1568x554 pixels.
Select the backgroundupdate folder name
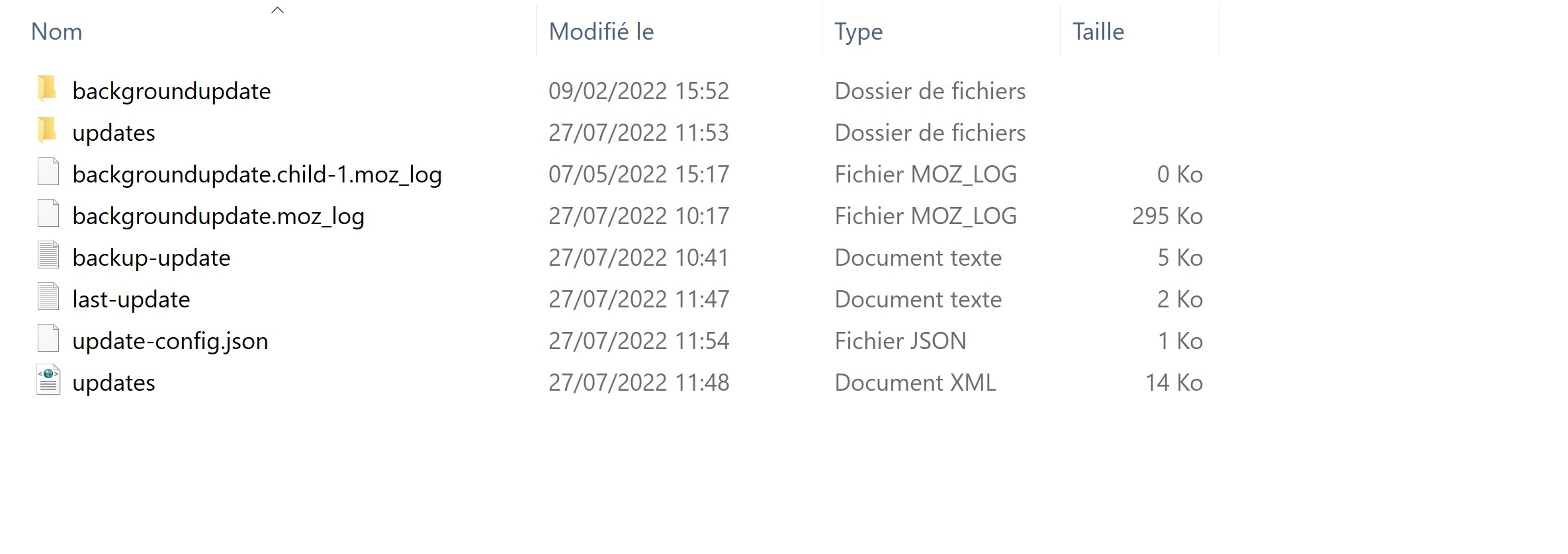coord(171,91)
